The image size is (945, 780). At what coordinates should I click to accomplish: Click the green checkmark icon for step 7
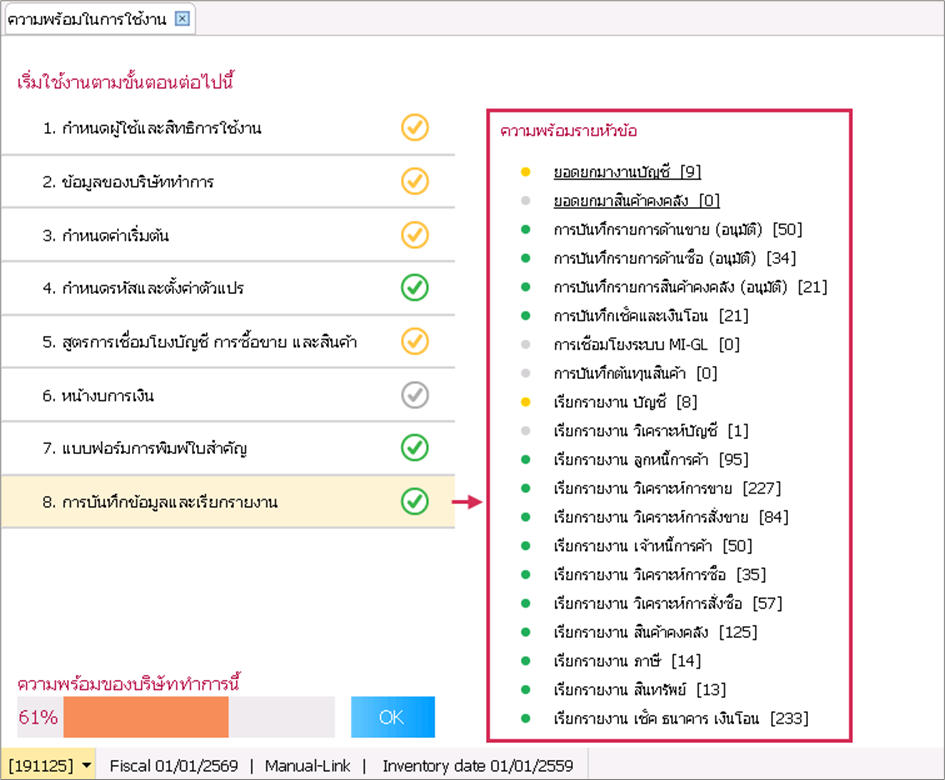coord(415,448)
